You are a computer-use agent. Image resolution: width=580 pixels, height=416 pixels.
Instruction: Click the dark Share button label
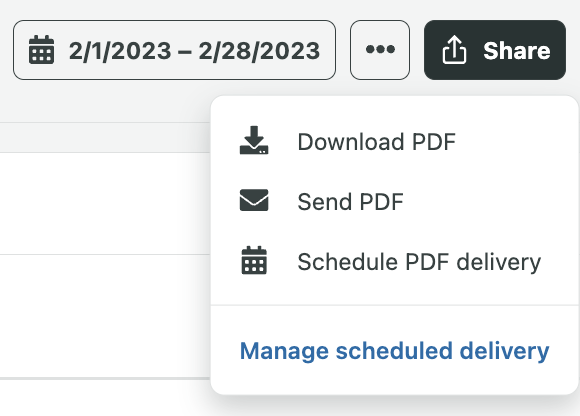pyautogui.click(x=517, y=50)
